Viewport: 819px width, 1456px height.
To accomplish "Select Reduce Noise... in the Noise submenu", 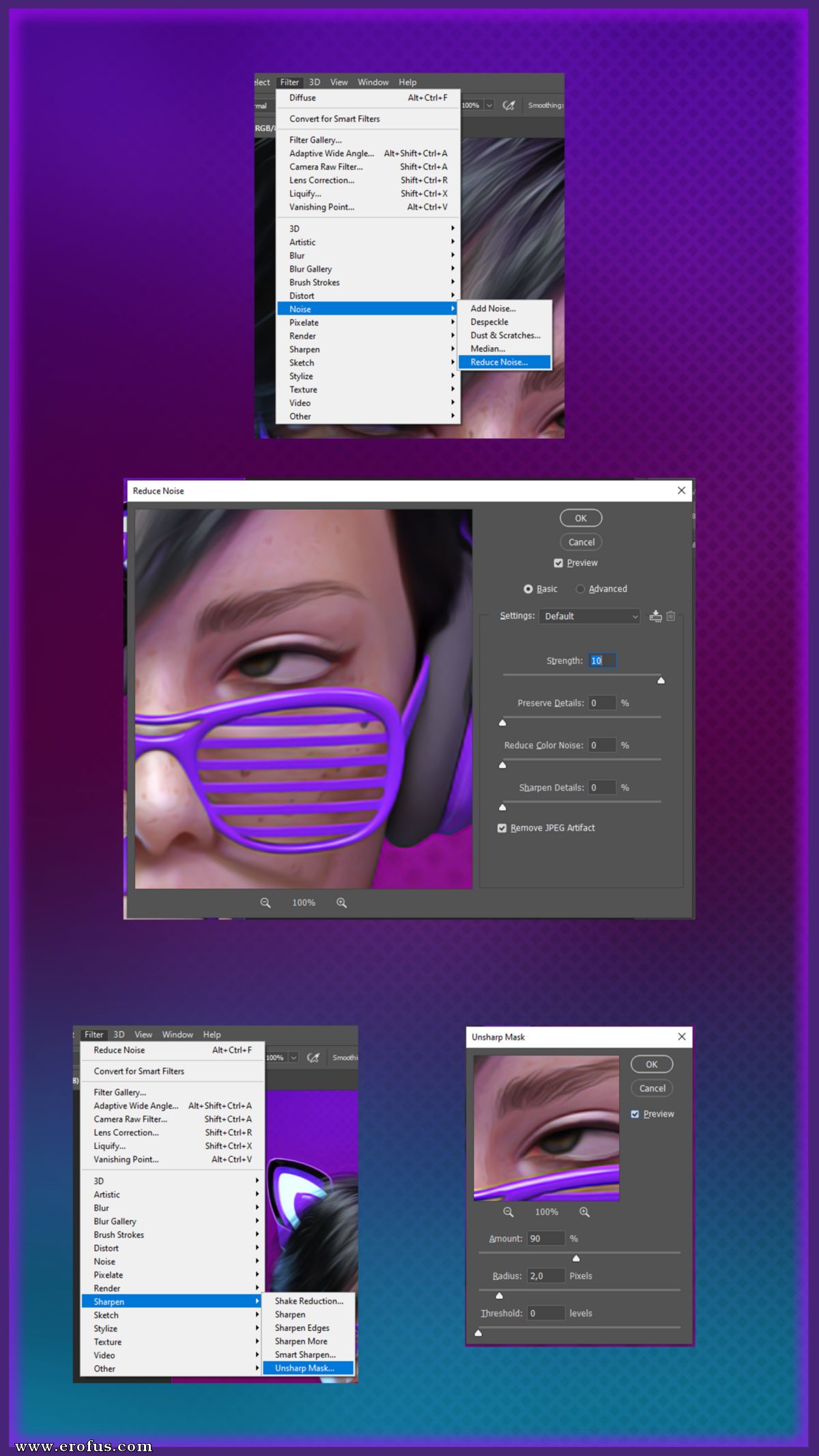I will [504, 362].
